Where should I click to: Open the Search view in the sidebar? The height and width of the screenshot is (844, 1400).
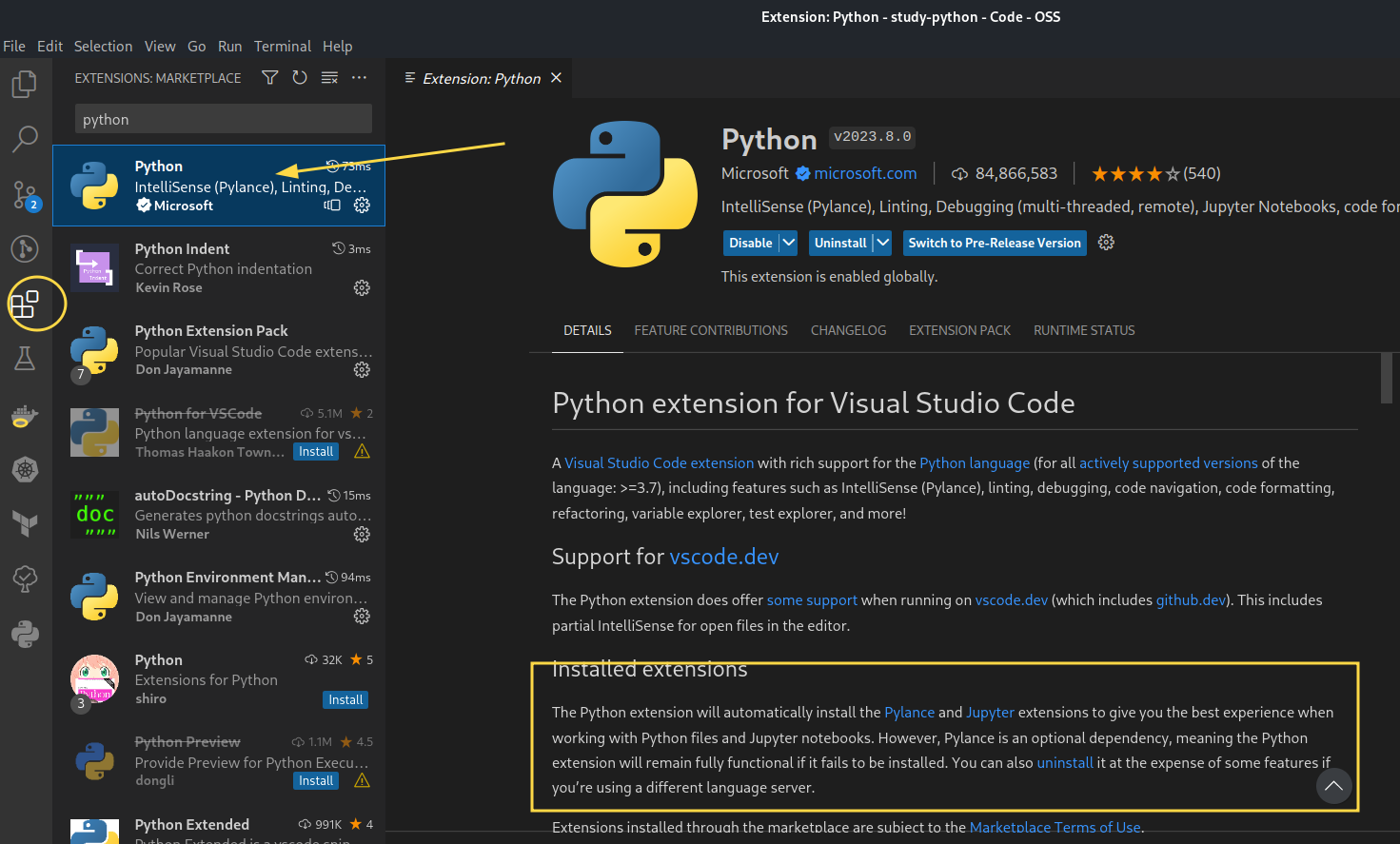point(26,139)
